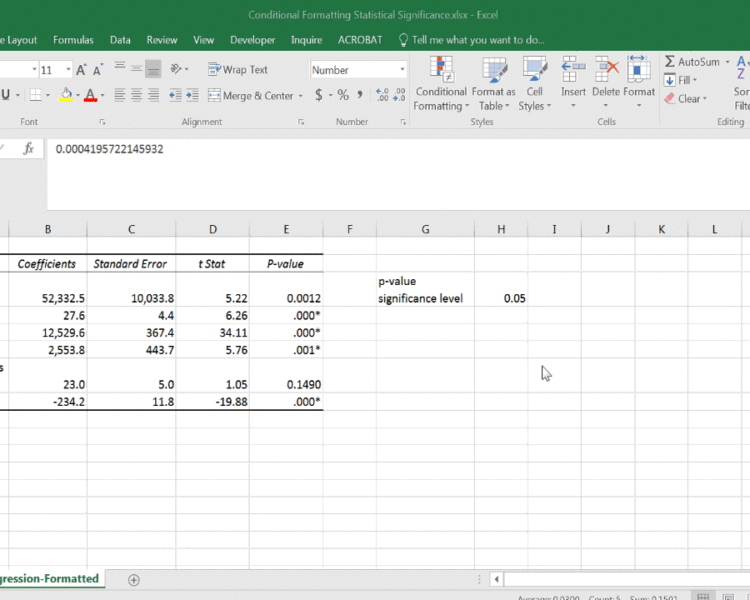
Task: Expand the AutoSum dropdown arrow
Action: coord(725,62)
